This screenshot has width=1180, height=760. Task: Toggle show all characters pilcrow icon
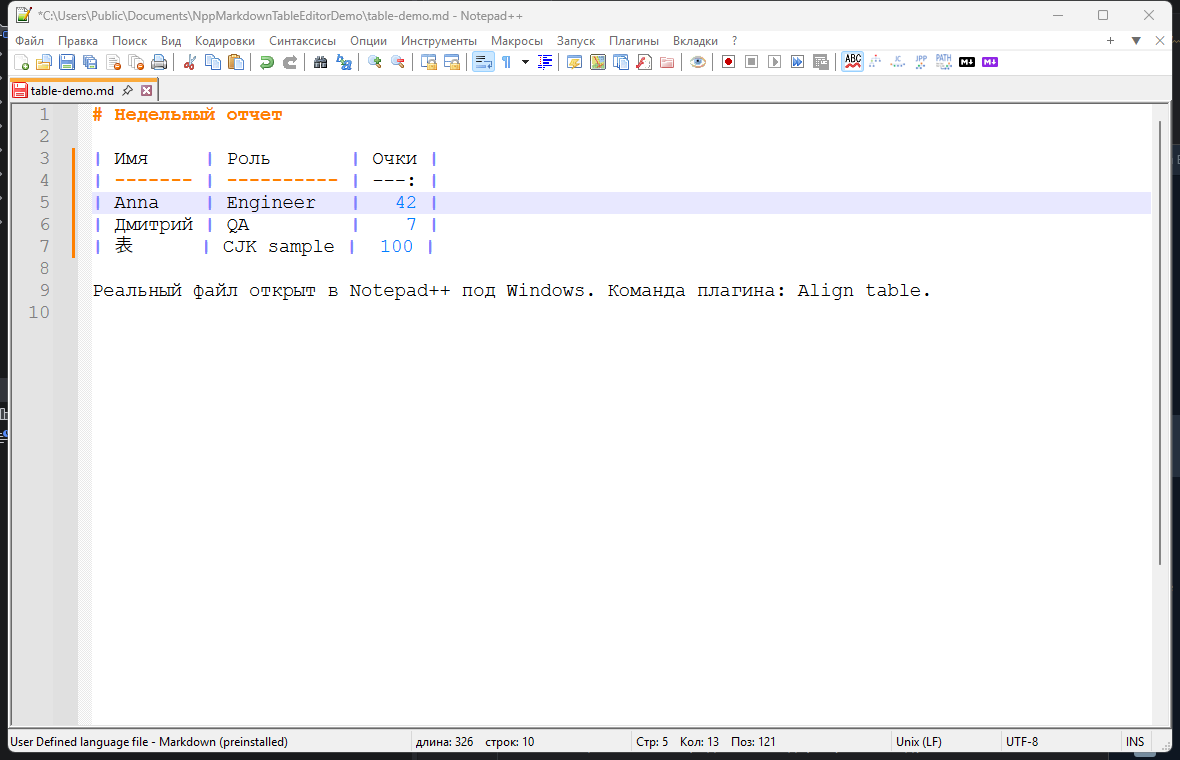click(x=506, y=62)
